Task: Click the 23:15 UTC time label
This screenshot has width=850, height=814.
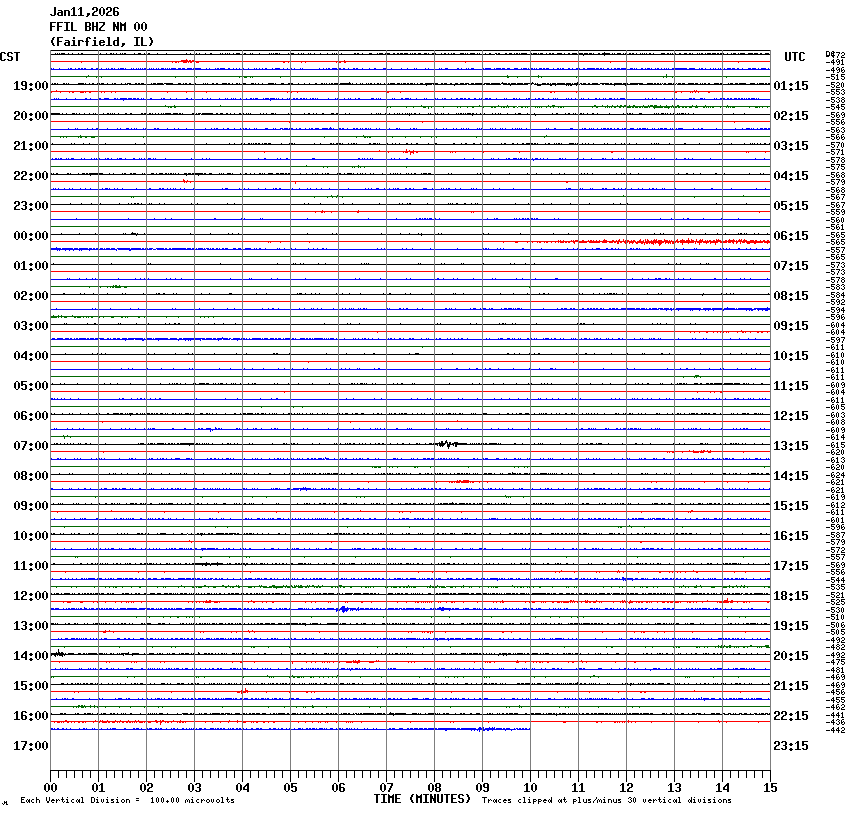Action: pyautogui.click(x=791, y=746)
